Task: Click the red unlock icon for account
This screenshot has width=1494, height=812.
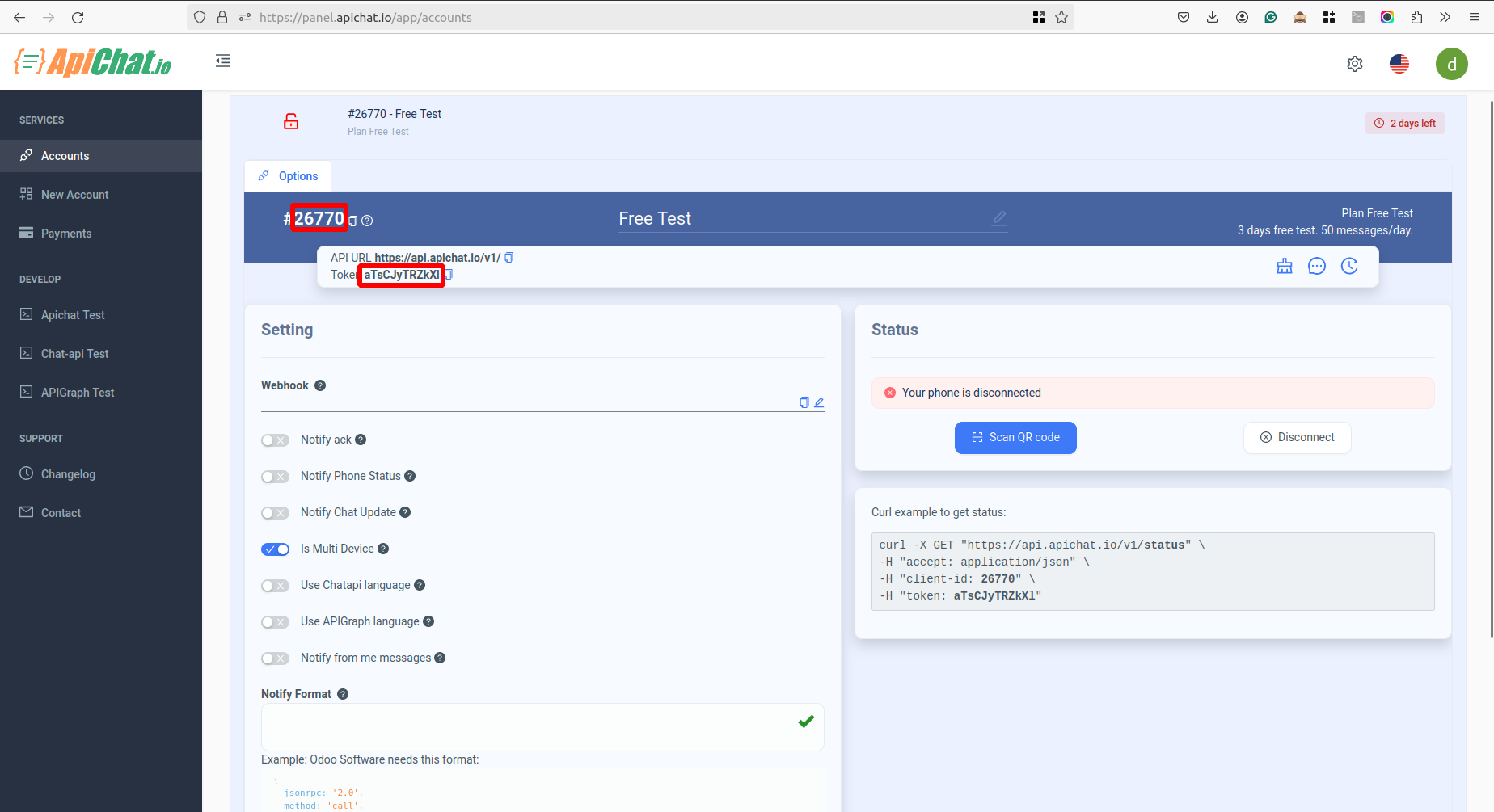Action: [291, 121]
